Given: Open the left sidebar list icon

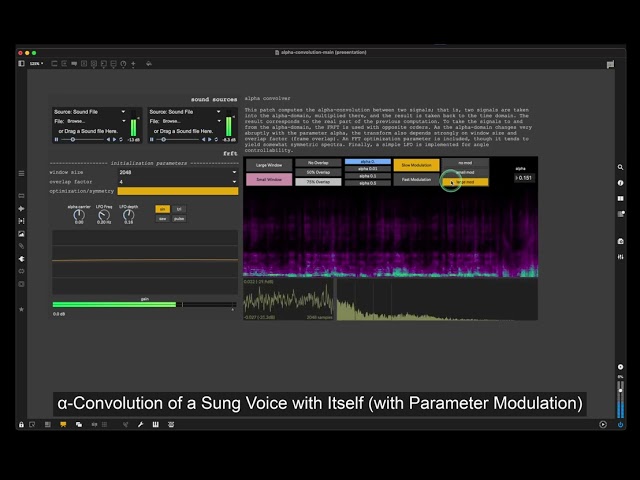Looking at the screenshot, I should click(21, 173).
